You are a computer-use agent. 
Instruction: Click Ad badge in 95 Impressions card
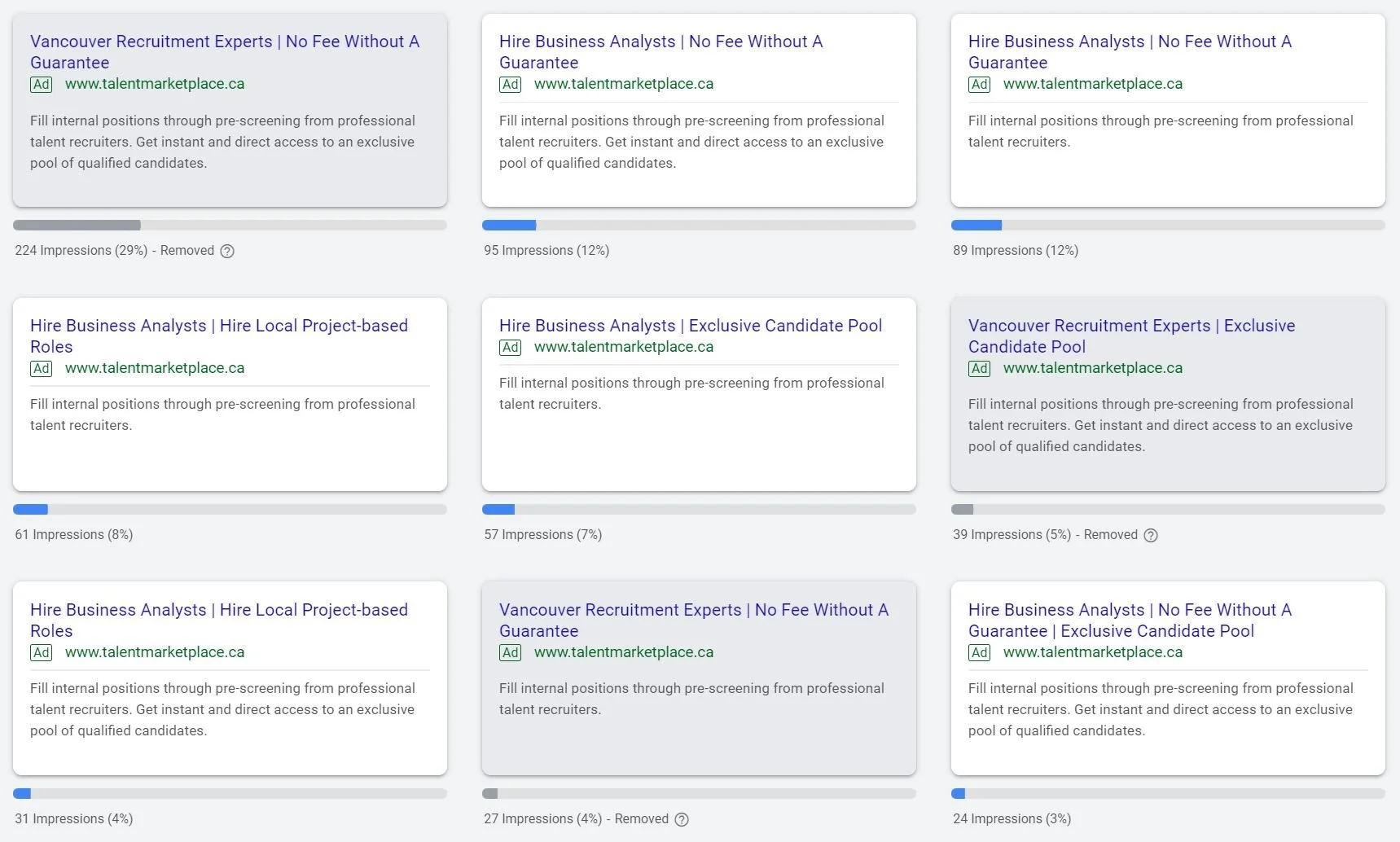coord(511,84)
